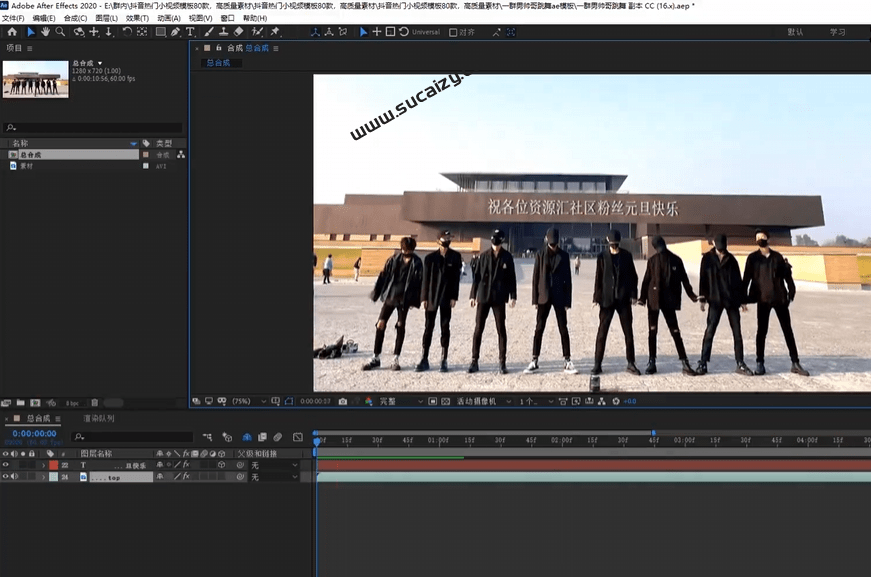Image resolution: width=871 pixels, height=577 pixels.
Task: Click the 学习 workspace button
Action: (837, 32)
